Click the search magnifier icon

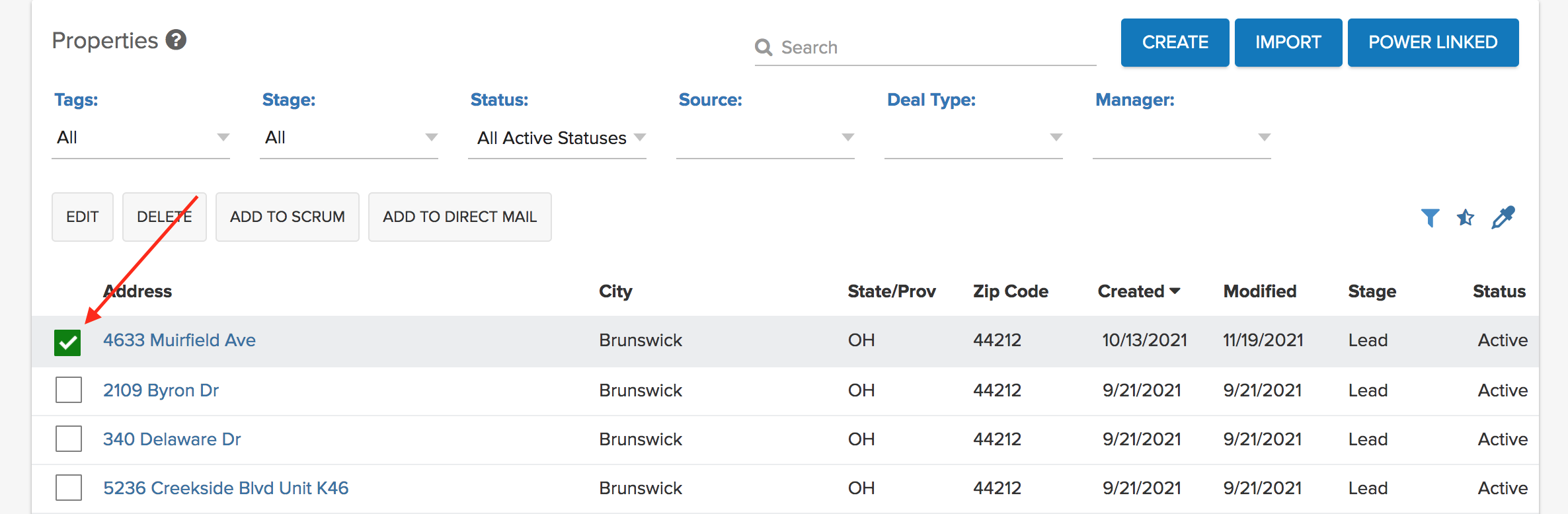pyautogui.click(x=764, y=48)
